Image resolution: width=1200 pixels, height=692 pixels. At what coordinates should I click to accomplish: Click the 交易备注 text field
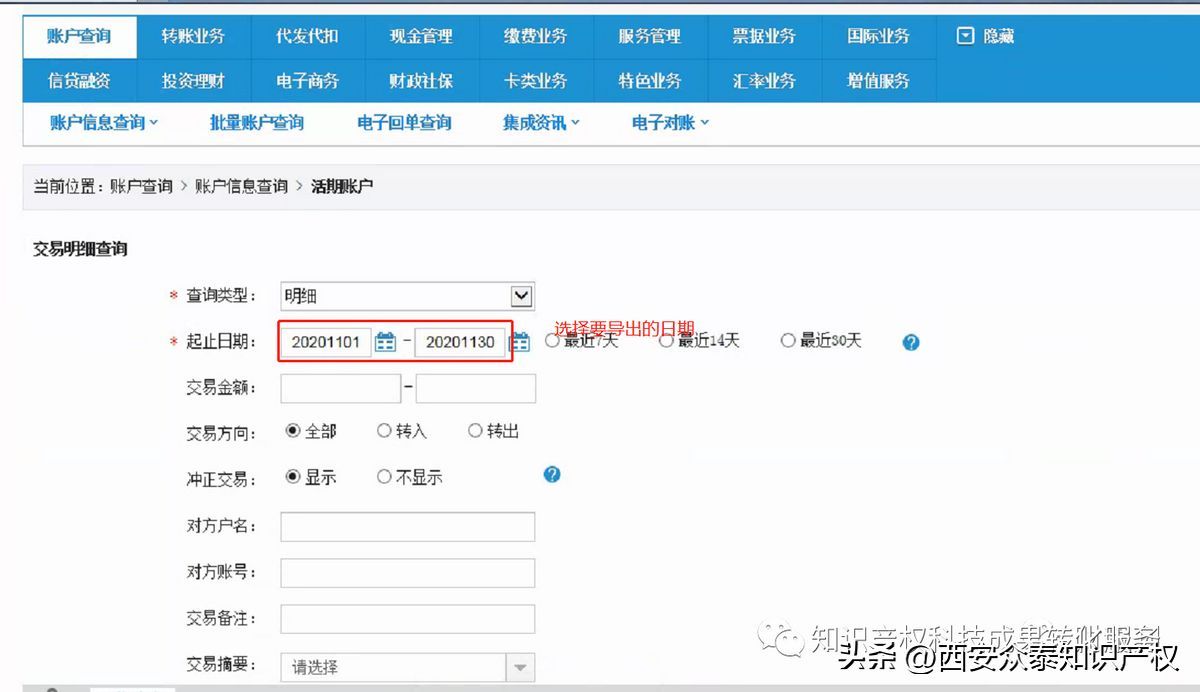pos(407,619)
